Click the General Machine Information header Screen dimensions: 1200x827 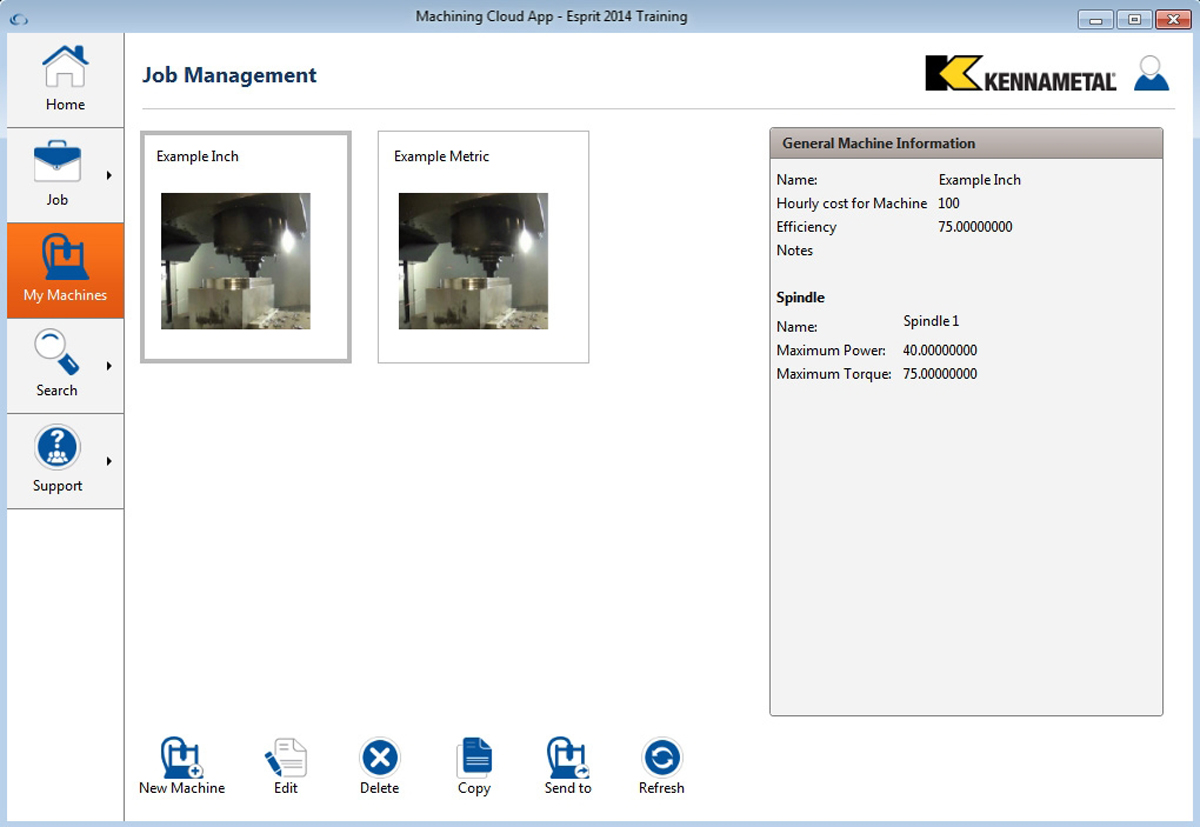click(x=965, y=143)
